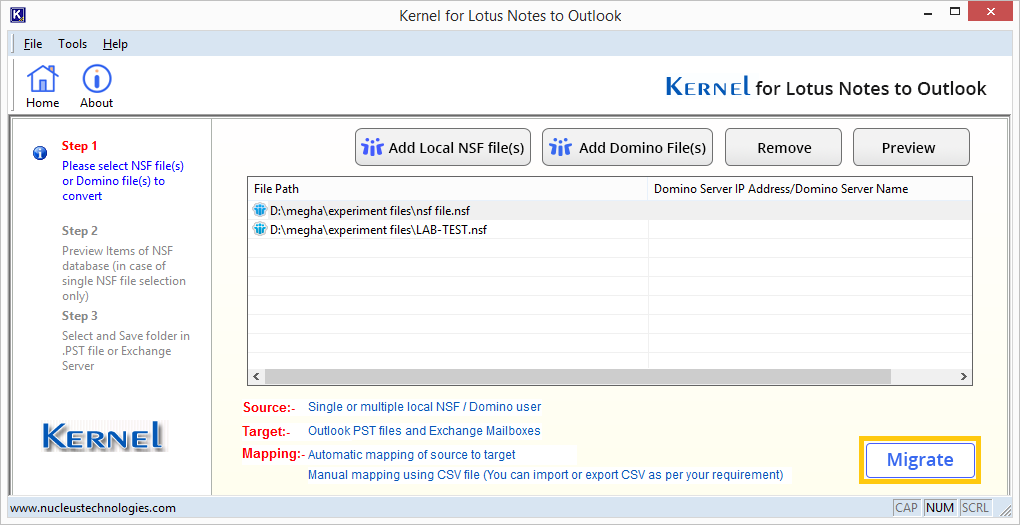
Task: Click the NUM status indicator
Action: pos(939,507)
